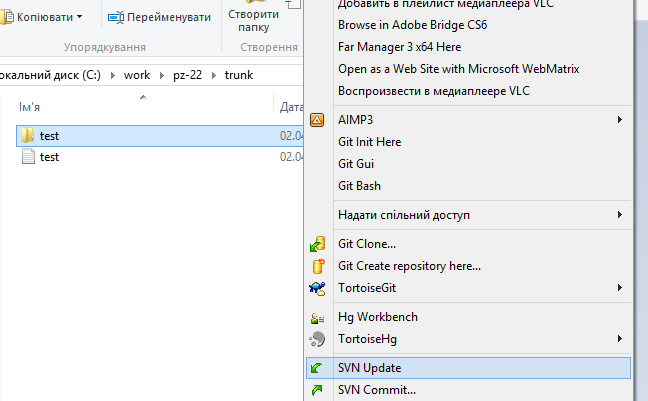The image size is (648, 401).
Task: Open breadcrumb chevron after Локальний диск (C:)
Action: [x=112, y=75]
